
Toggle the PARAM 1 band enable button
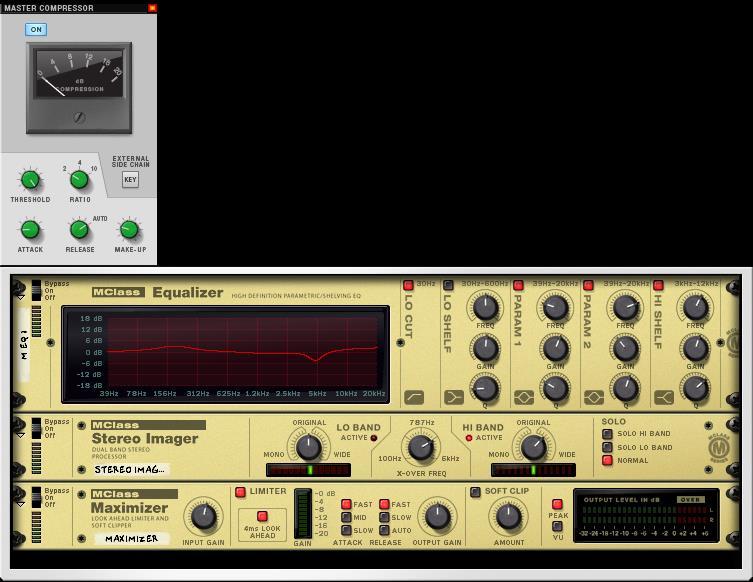click(518, 285)
